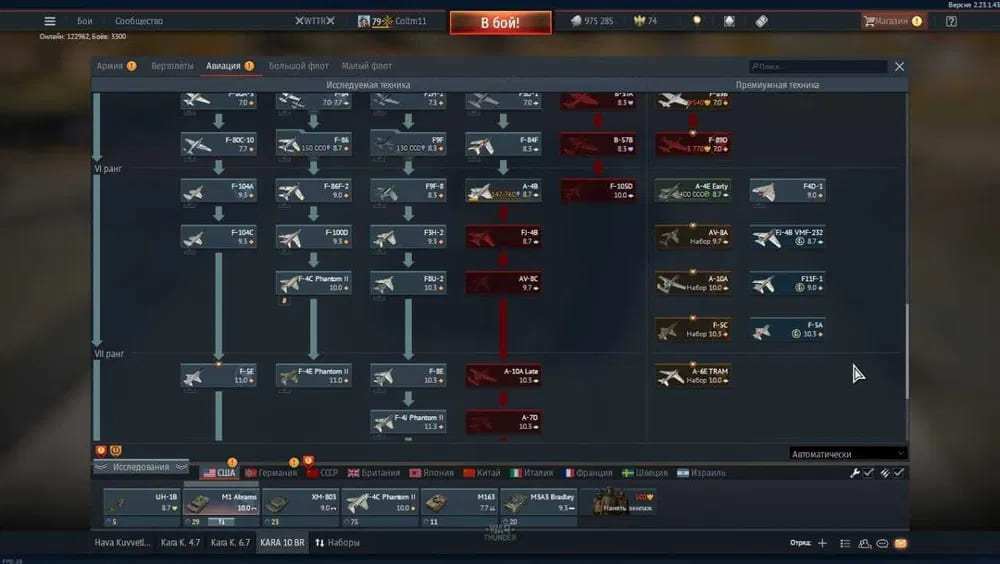Open the mail envelope icon

(x=901, y=543)
